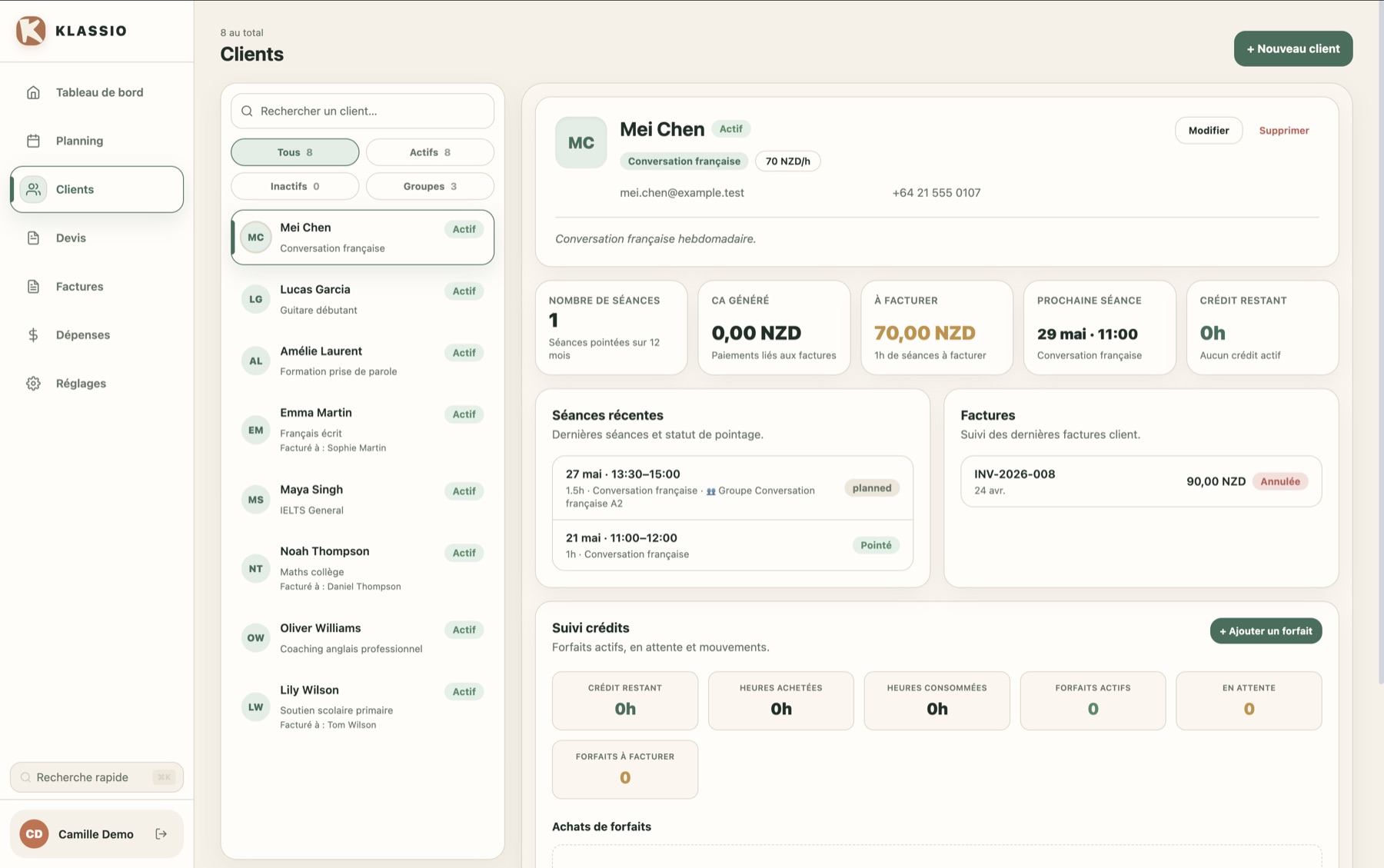The height and width of the screenshot is (868, 1384).
Task: Click the people icon beside Clients
Action: coord(33,189)
